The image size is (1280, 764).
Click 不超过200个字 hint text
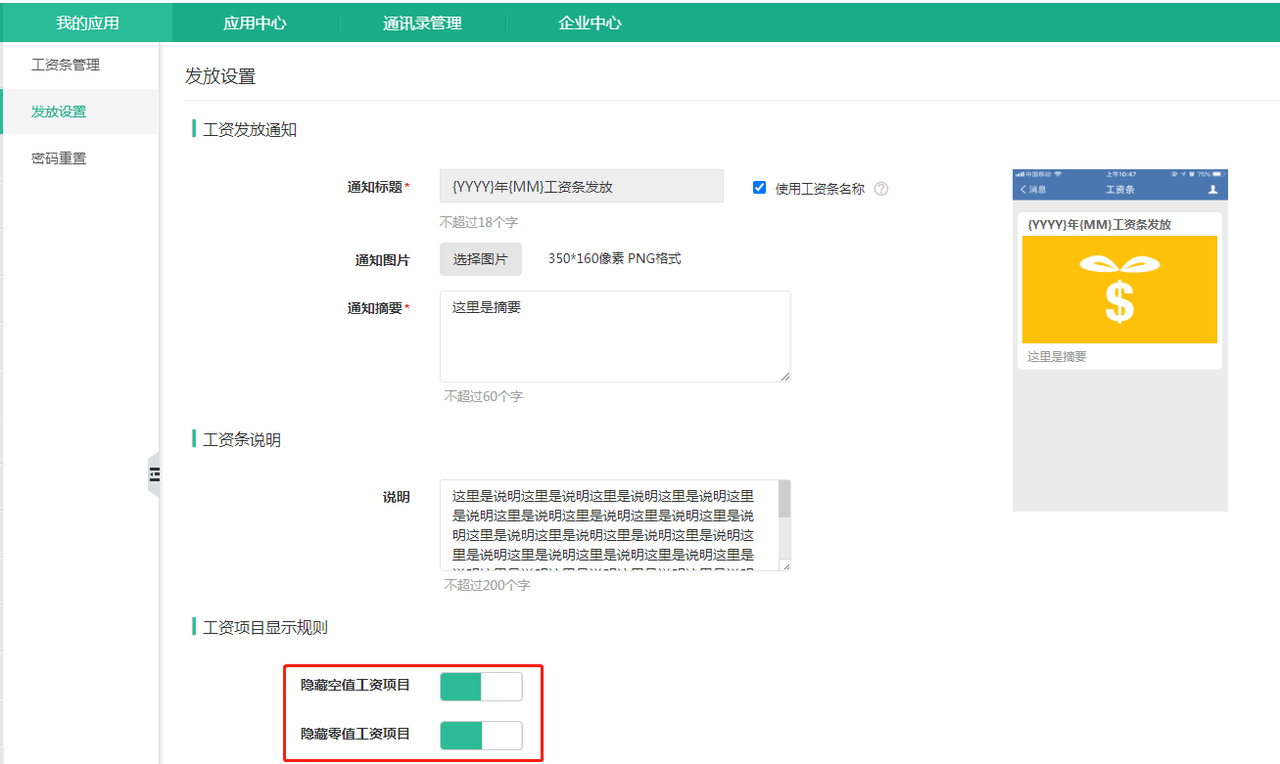[x=487, y=585]
